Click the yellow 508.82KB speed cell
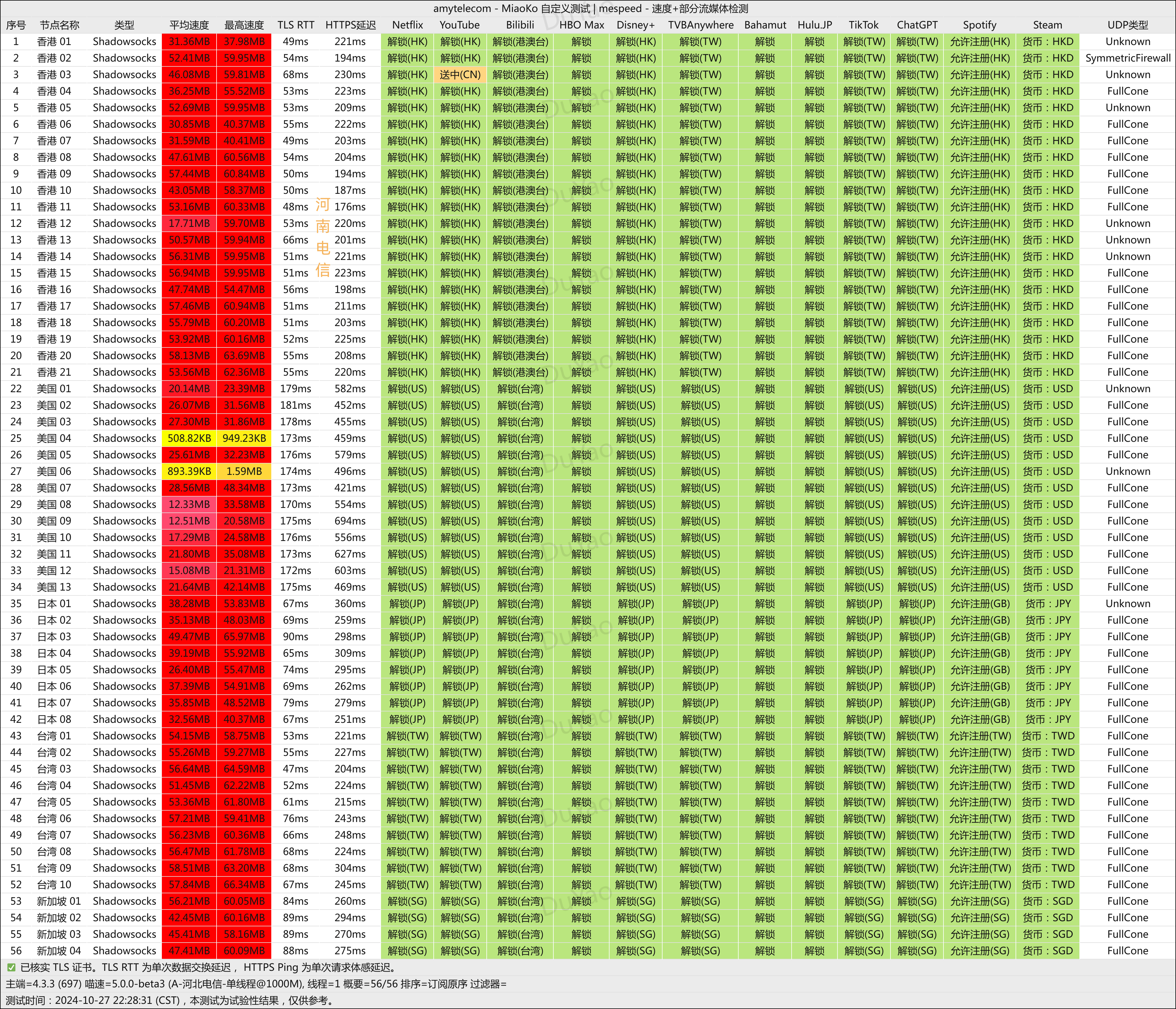 [x=189, y=438]
